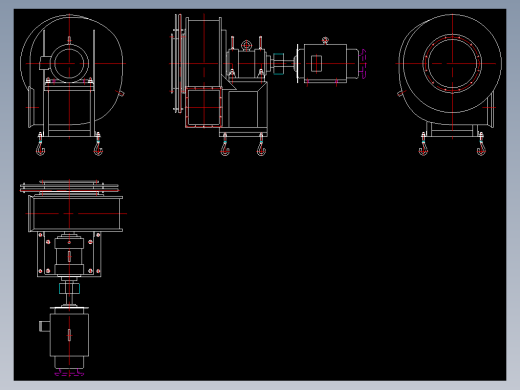Select the circular shaft opening in top-left view

[69, 63]
